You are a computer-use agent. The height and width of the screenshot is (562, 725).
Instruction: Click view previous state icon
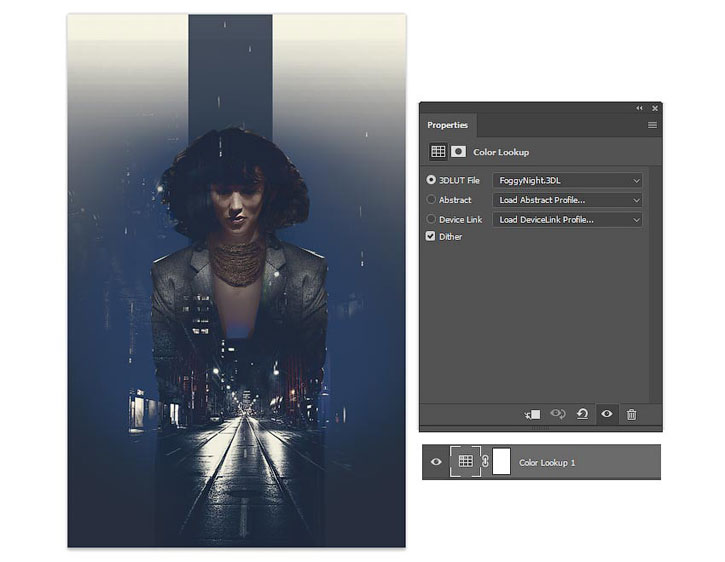558,414
